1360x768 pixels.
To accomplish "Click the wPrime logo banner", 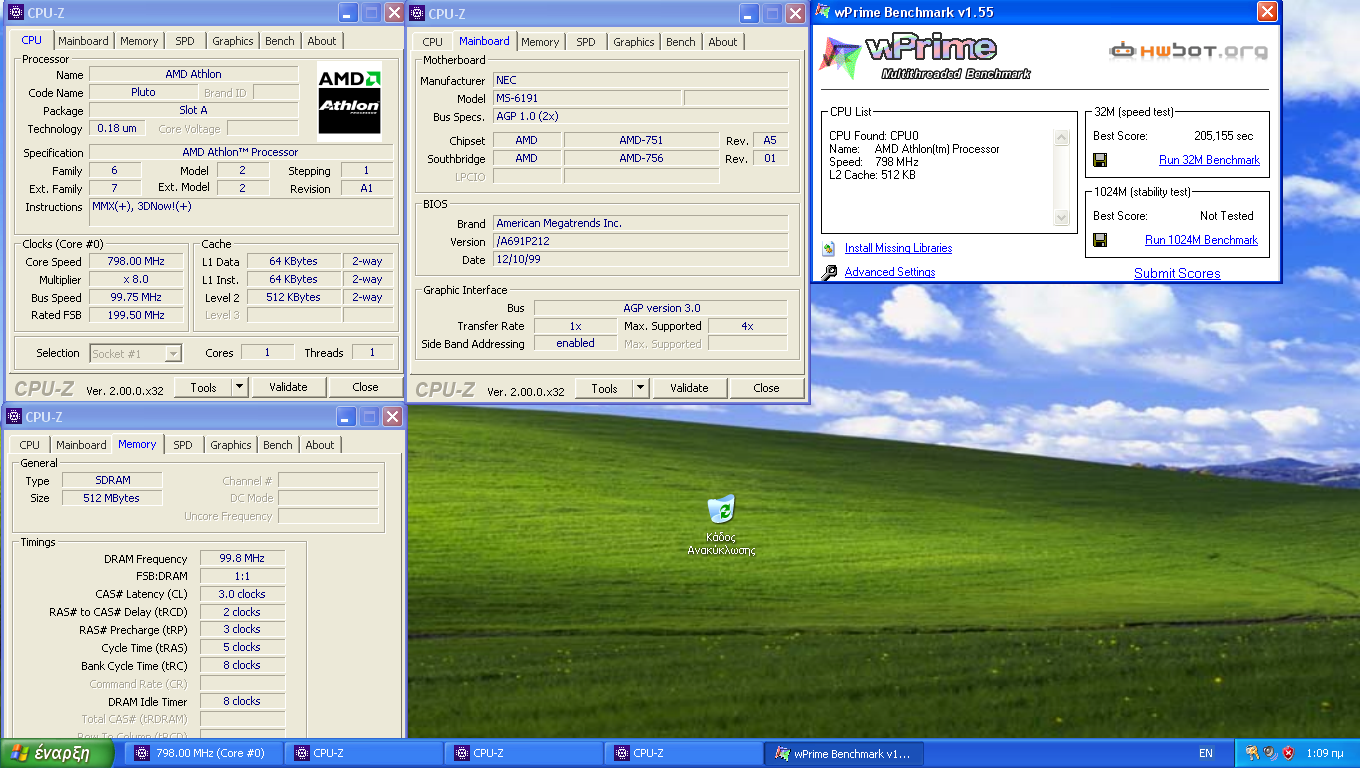I will 926,56.
